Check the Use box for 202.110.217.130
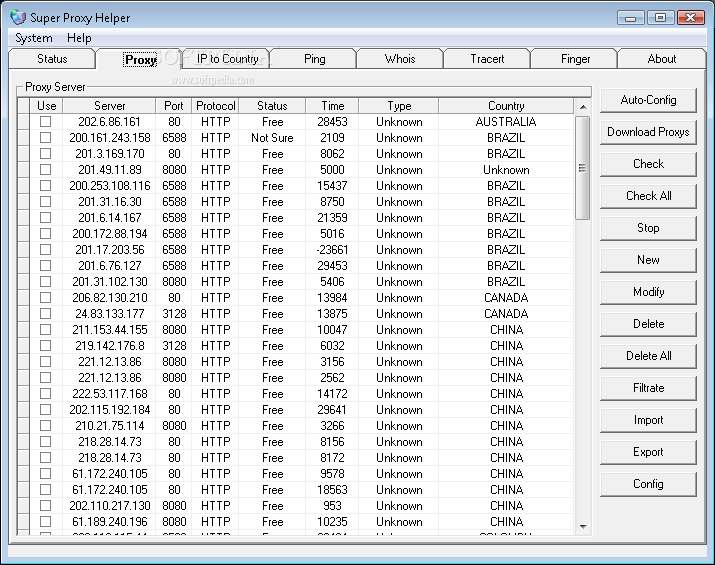This screenshot has height=565, width=715. point(45,505)
